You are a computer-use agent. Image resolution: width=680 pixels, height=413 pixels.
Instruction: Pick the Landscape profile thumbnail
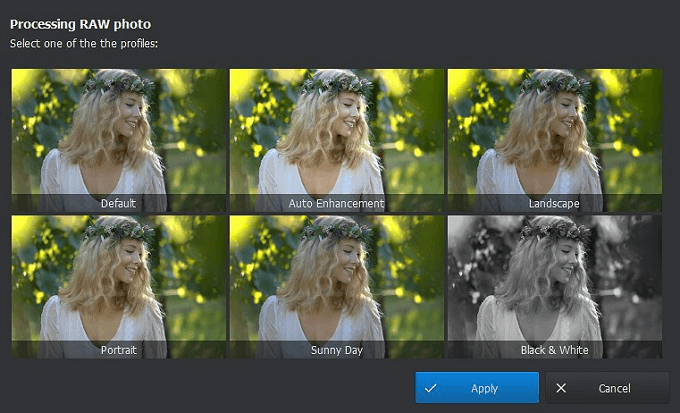pyautogui.click(x=555, y=140)
